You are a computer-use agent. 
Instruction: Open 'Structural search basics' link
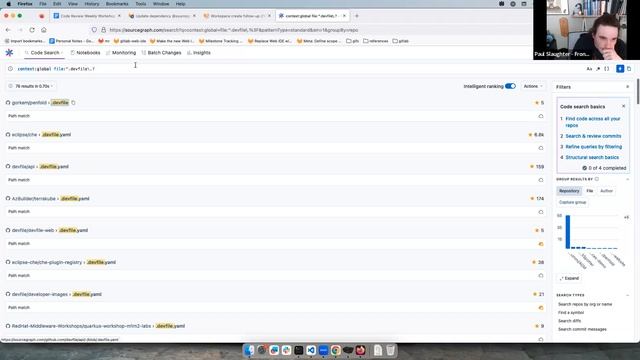[592, 157]
